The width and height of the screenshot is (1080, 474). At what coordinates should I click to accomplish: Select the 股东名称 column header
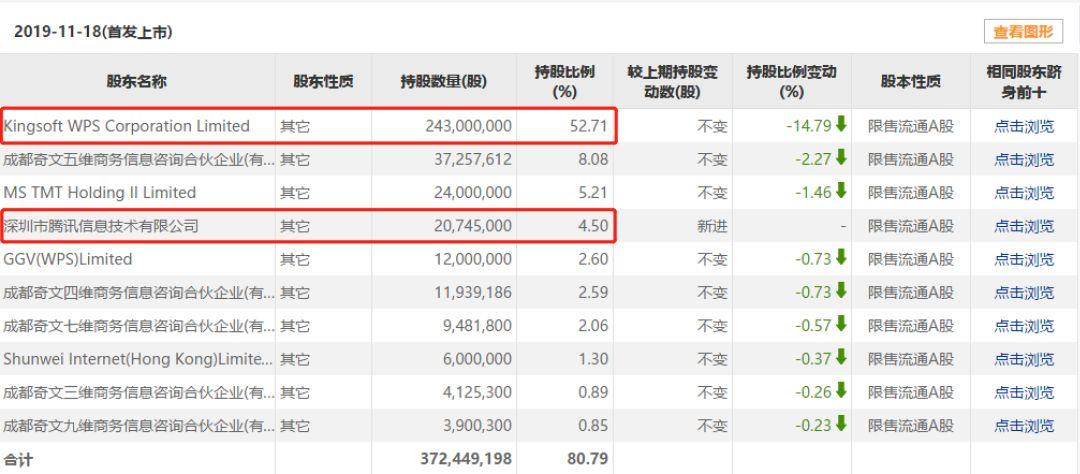click(x=138, y=82)
